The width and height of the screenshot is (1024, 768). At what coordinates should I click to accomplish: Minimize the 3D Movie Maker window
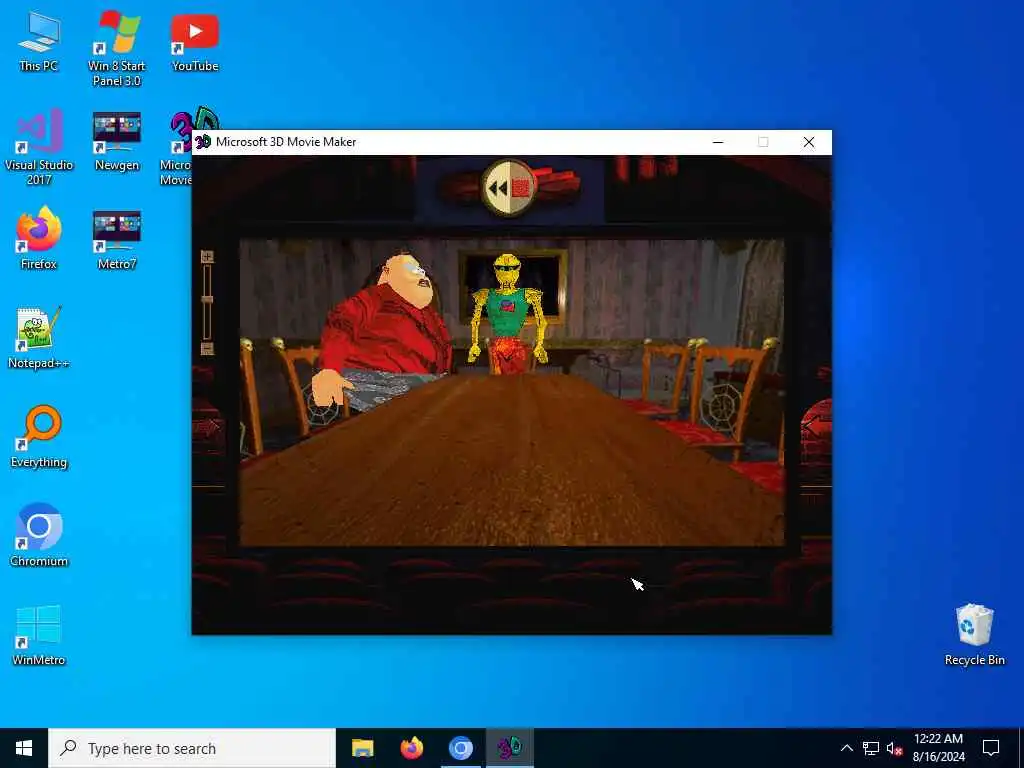[718, 142]
